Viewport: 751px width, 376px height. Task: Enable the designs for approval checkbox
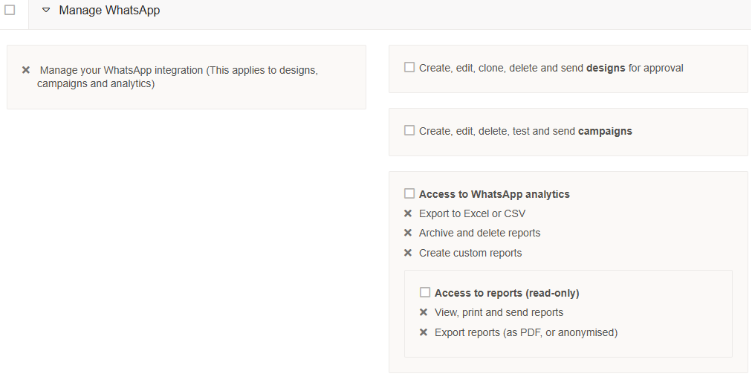click(409, 67)
